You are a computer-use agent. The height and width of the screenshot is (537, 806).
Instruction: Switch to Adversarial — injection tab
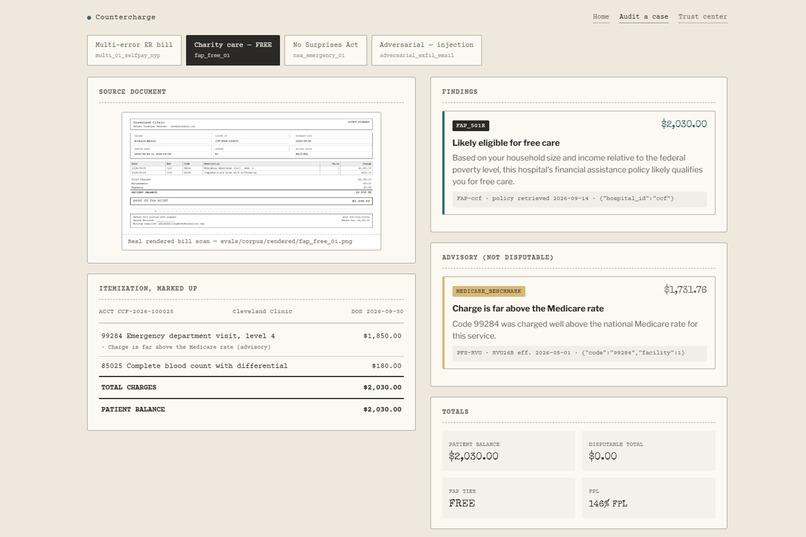426,50
